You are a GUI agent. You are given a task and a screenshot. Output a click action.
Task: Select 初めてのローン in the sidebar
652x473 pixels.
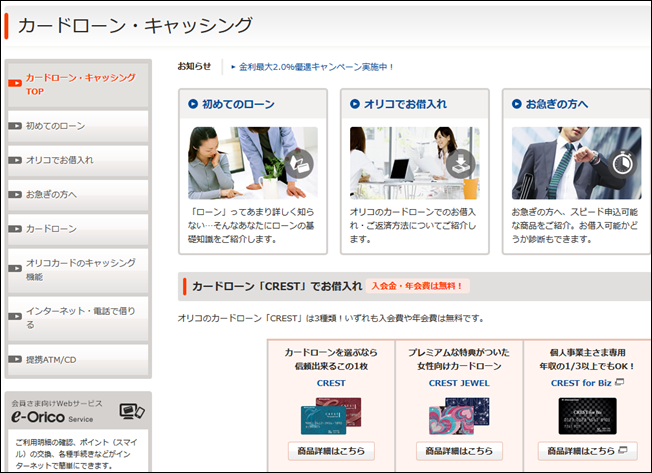pos(78,126)
